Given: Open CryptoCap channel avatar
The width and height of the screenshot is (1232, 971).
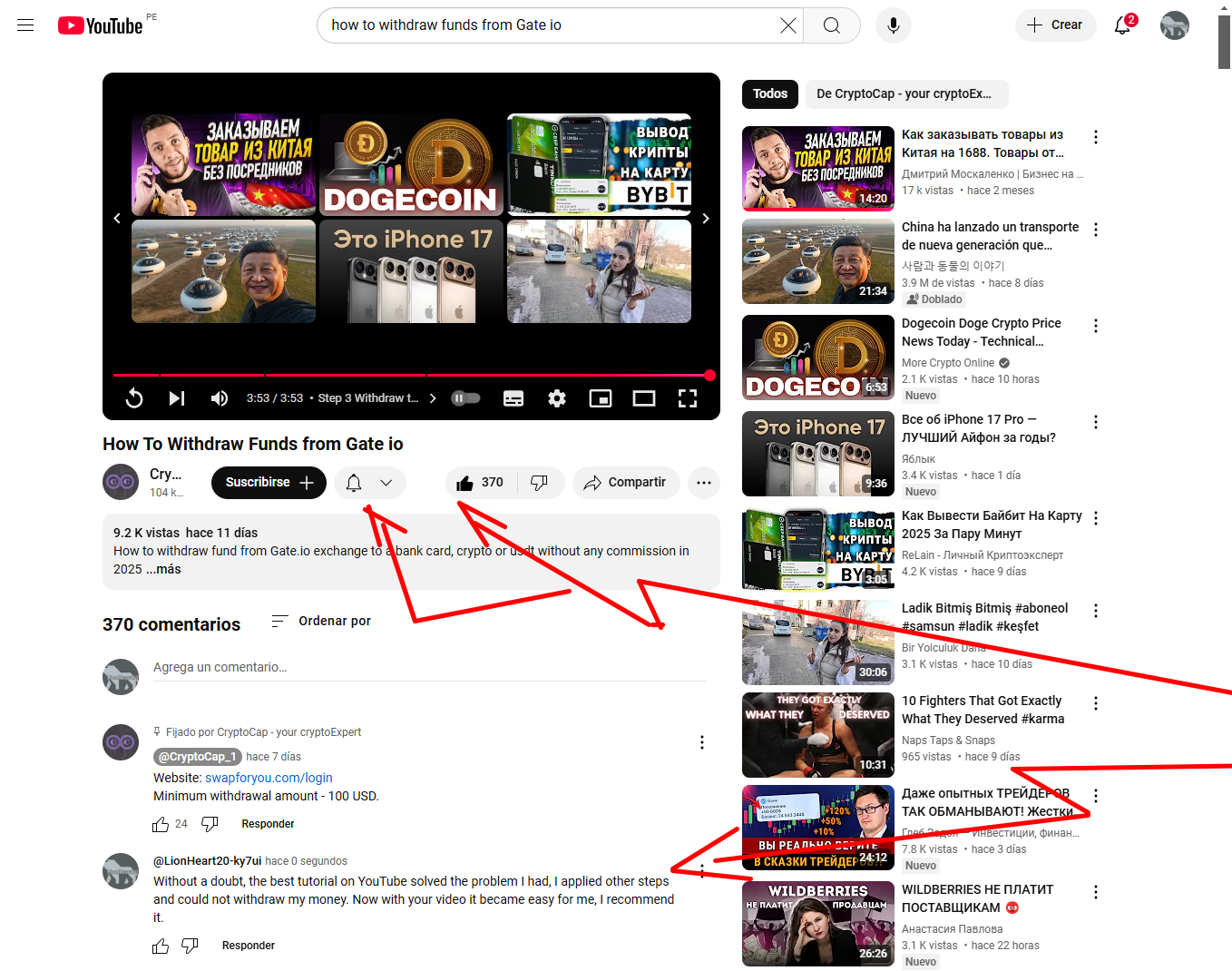Looking at the screenshot, I should (x=121, y=482).
